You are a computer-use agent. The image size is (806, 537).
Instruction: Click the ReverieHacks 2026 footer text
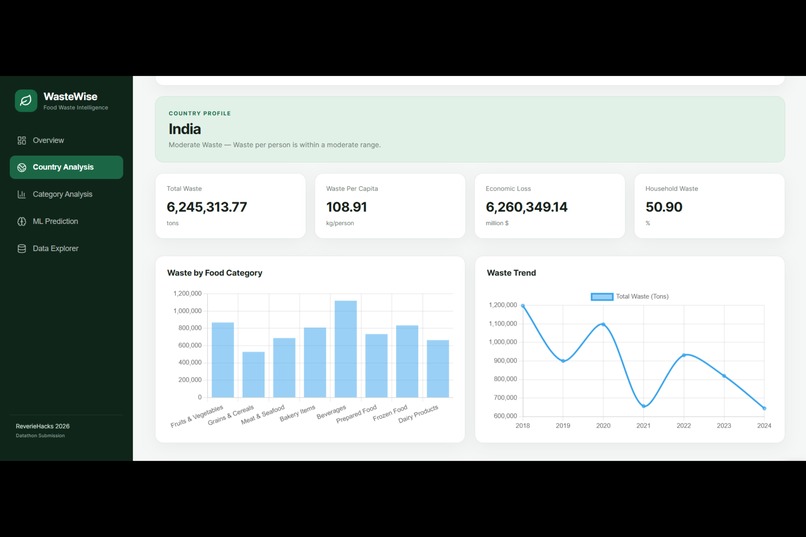43,427
